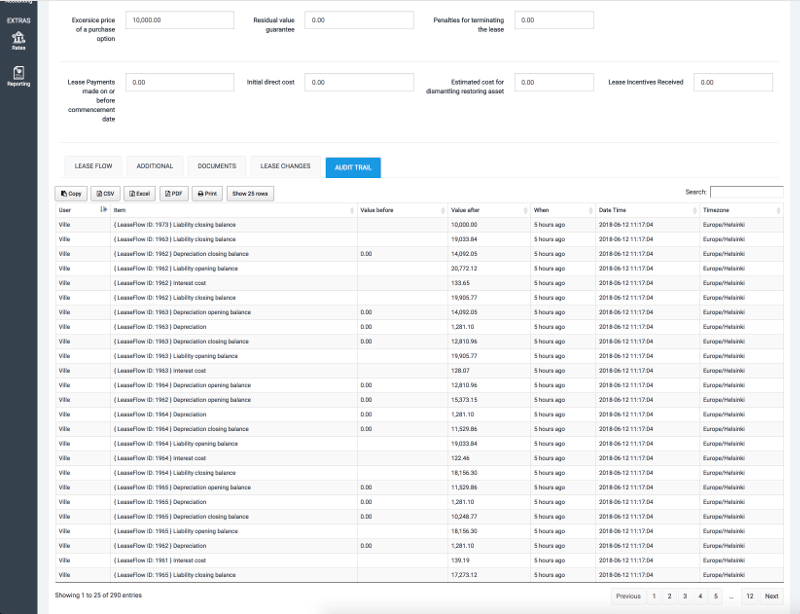Edit Lease Incentives Received field
Viewport: 800px width, 614px height.
pyautogui.click(x=733, y=82)
